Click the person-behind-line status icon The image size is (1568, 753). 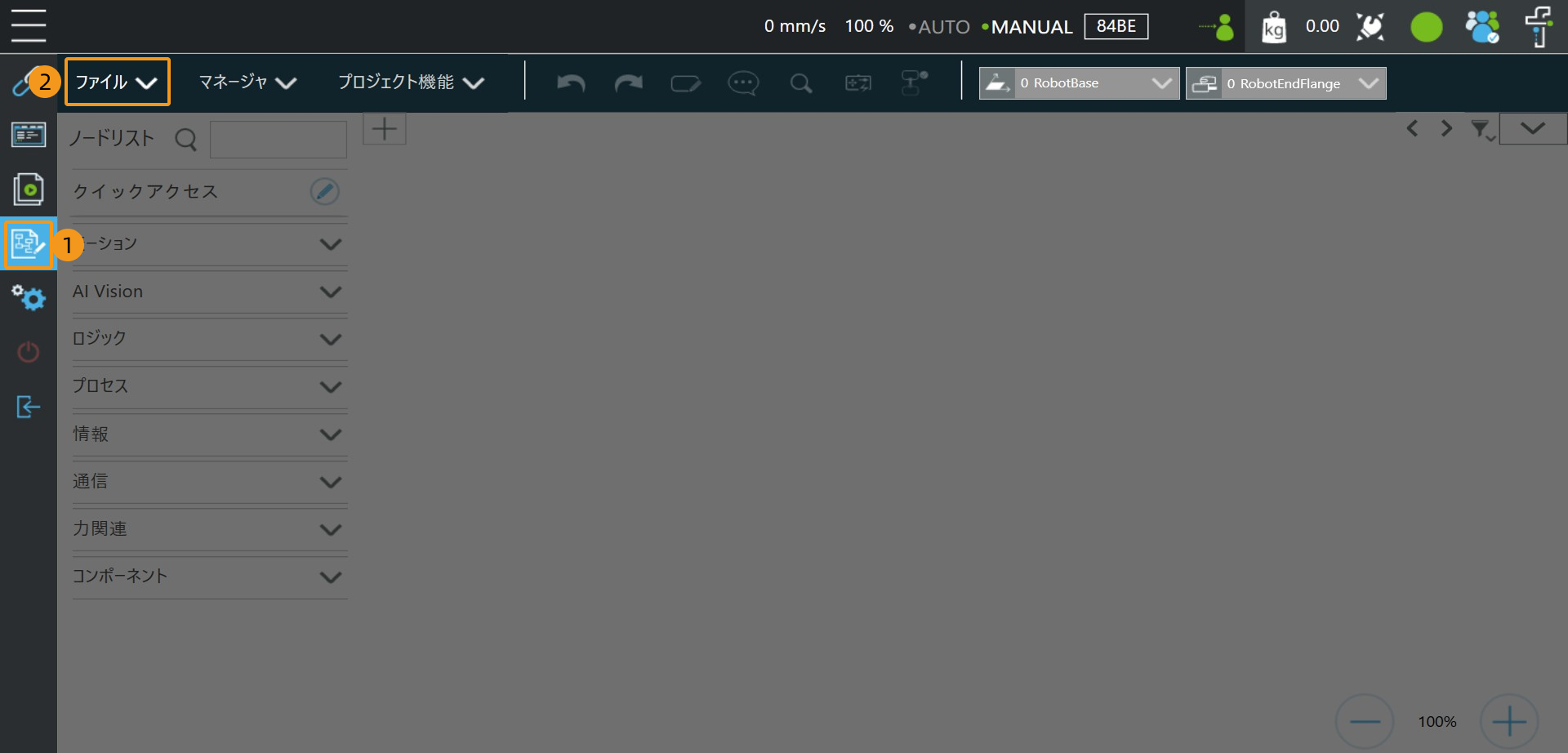coord(1217,27)
